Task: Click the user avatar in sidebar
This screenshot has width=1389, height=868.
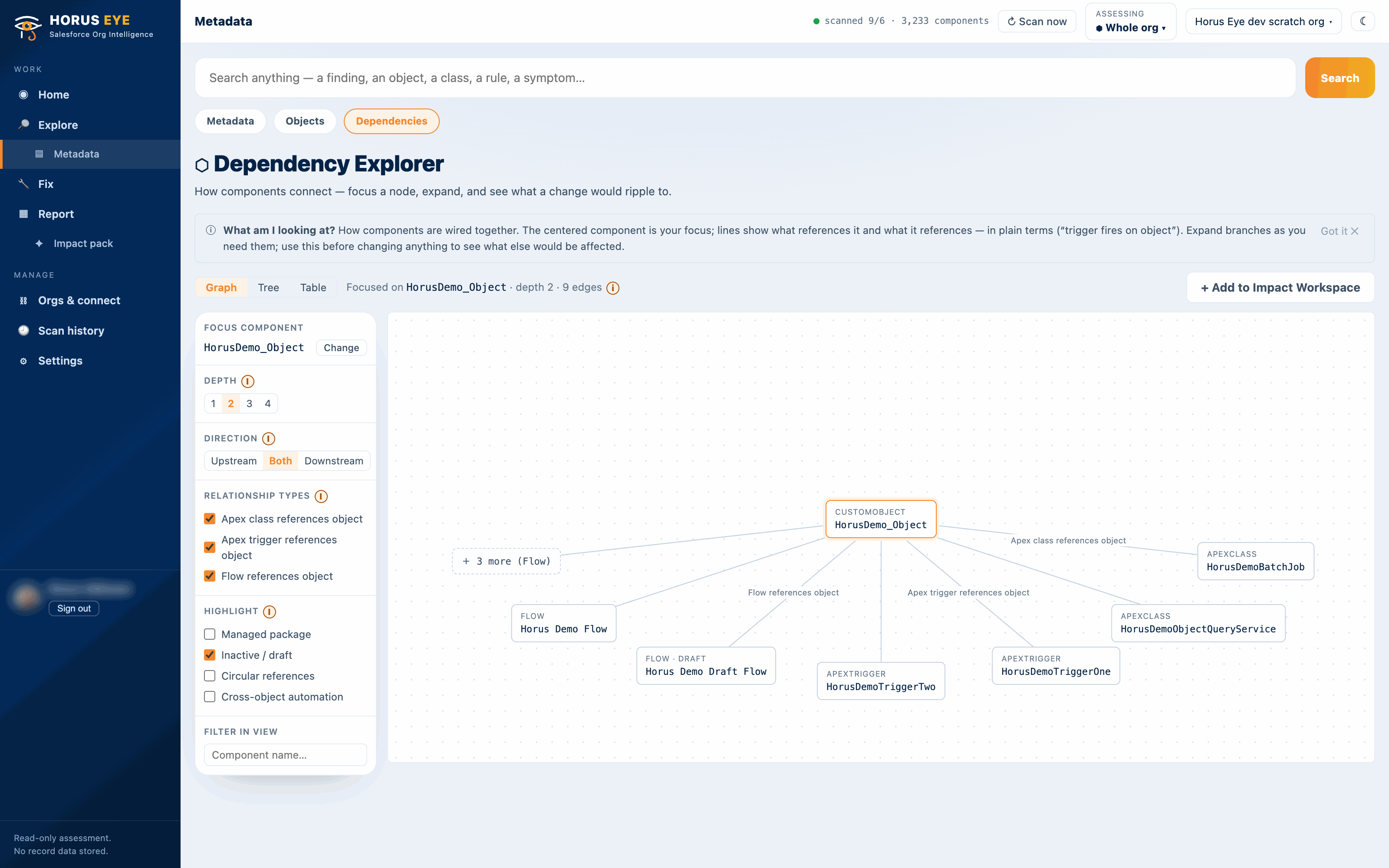Action: click(26, 598)
